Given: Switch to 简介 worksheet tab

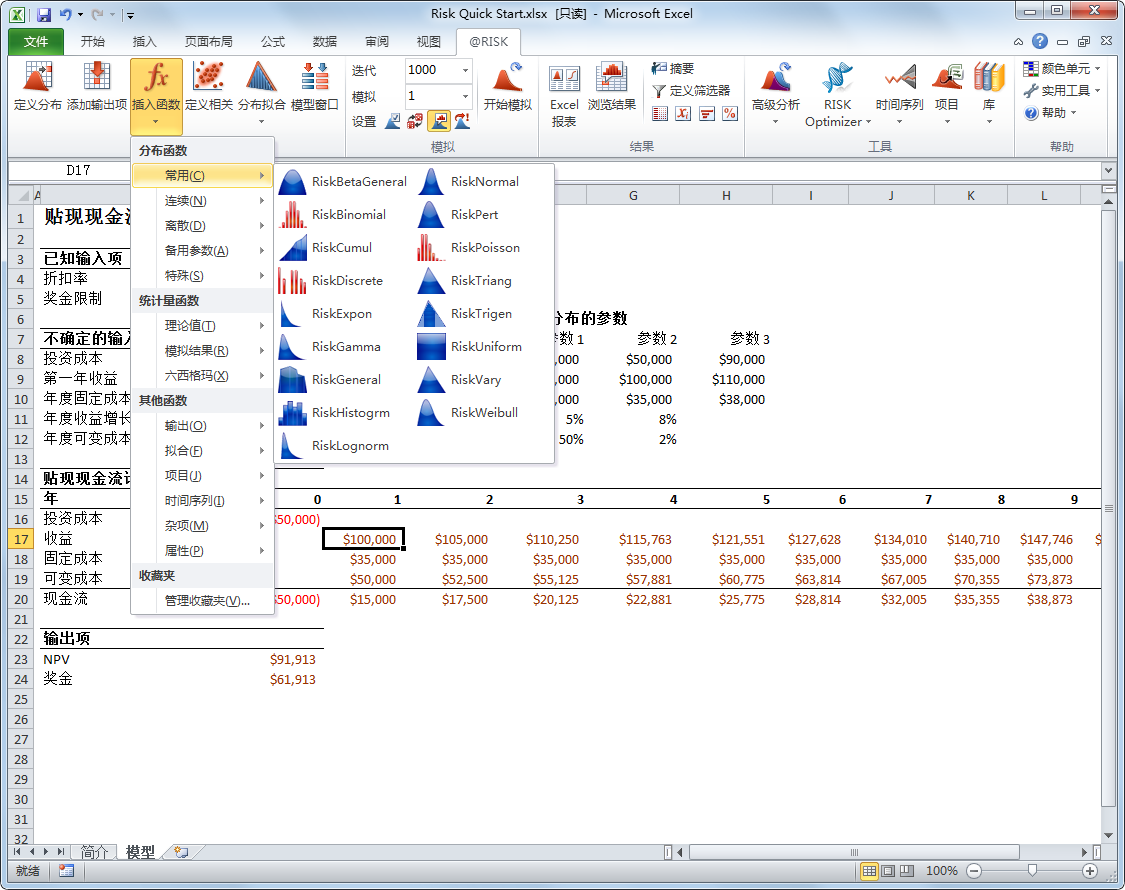Looking at the screenshot, I should [94, 852].
